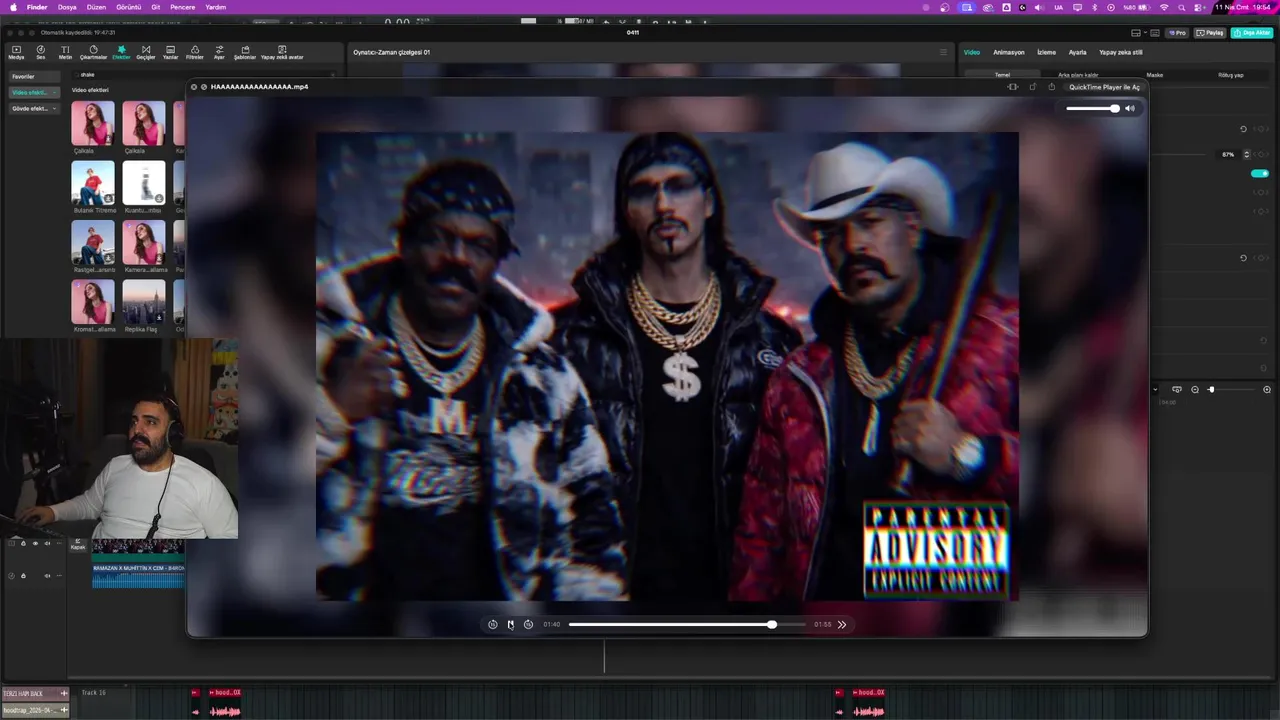Screen dimensions: 1280x720
Task: Adjust the Quick Look volume slider
Action: (x=1093, y=108)
